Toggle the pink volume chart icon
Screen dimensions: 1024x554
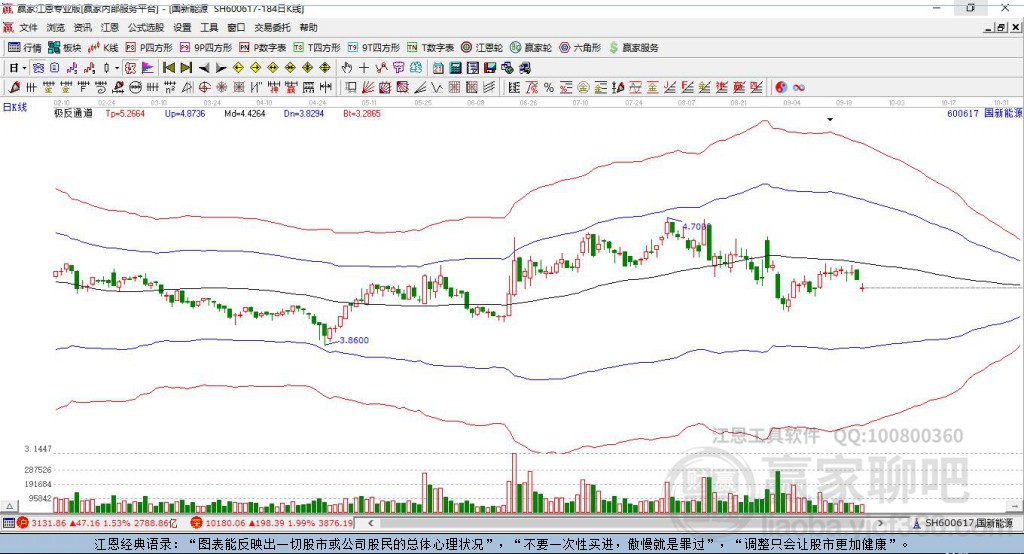pyautogui.click(x=148, y=68)
